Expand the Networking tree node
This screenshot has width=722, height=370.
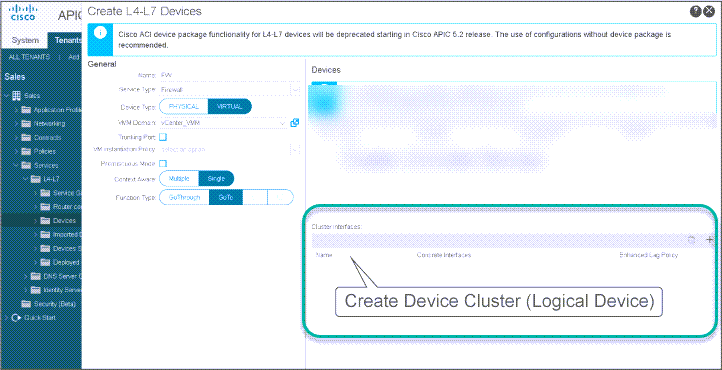17,123
